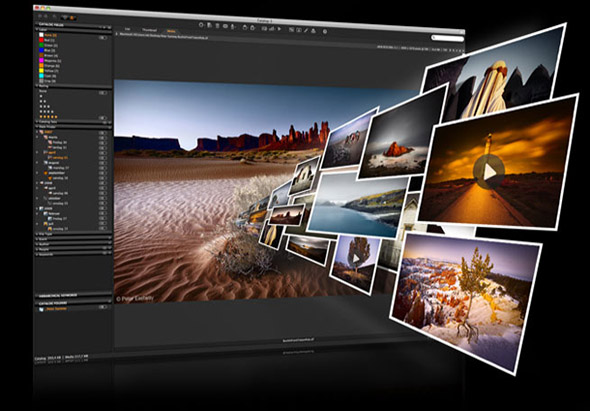The height and width of the screenshot is (411, 590).
Task: Expand the People section
Action: click(x=37, y=249)
